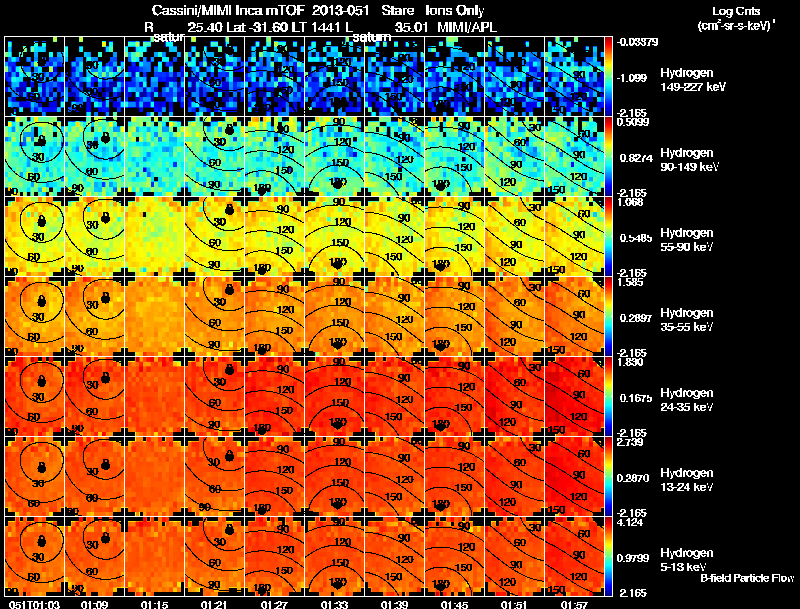Click the '01:27' time axis label
This screenshot has width=800, height=609.
coord(274,604)
